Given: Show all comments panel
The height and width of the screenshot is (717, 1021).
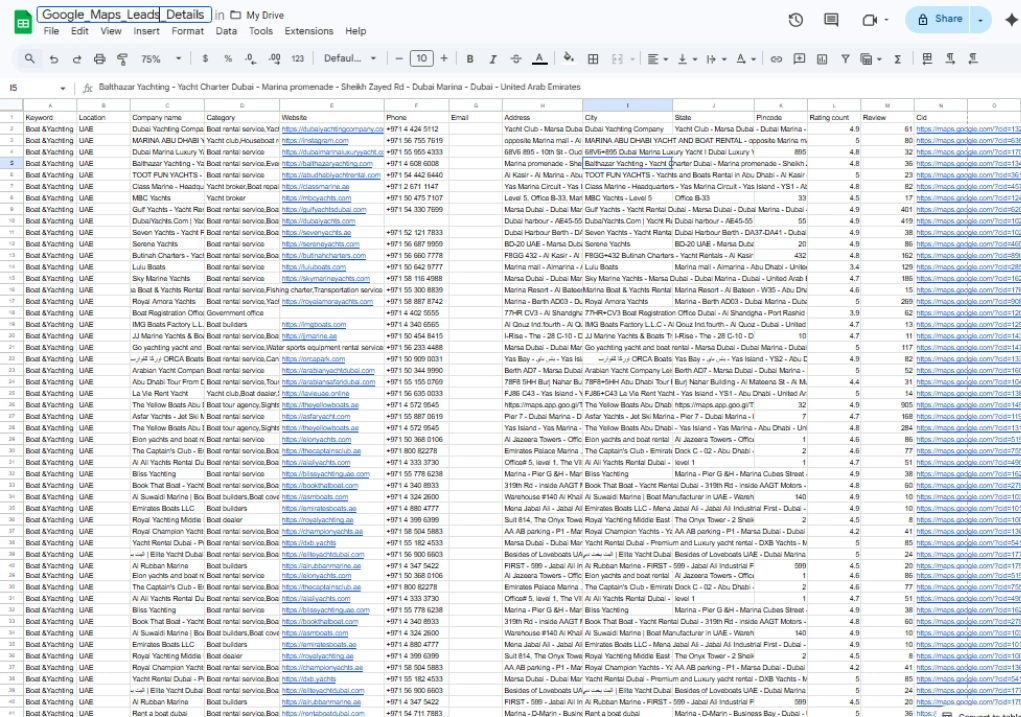Looking at the screenshot, I should coord(832,20).
